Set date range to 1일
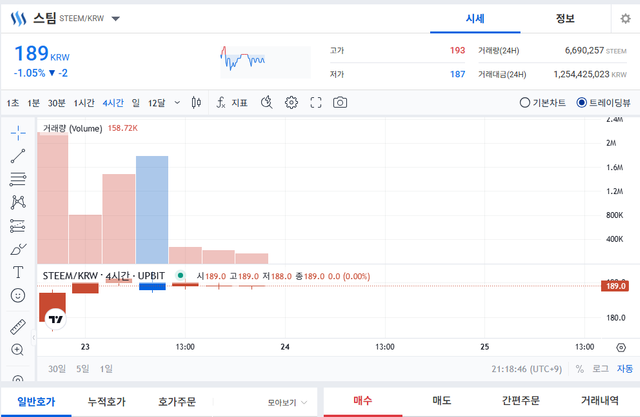This screenshot has width=640, height=417. click(x=106, y=369)
